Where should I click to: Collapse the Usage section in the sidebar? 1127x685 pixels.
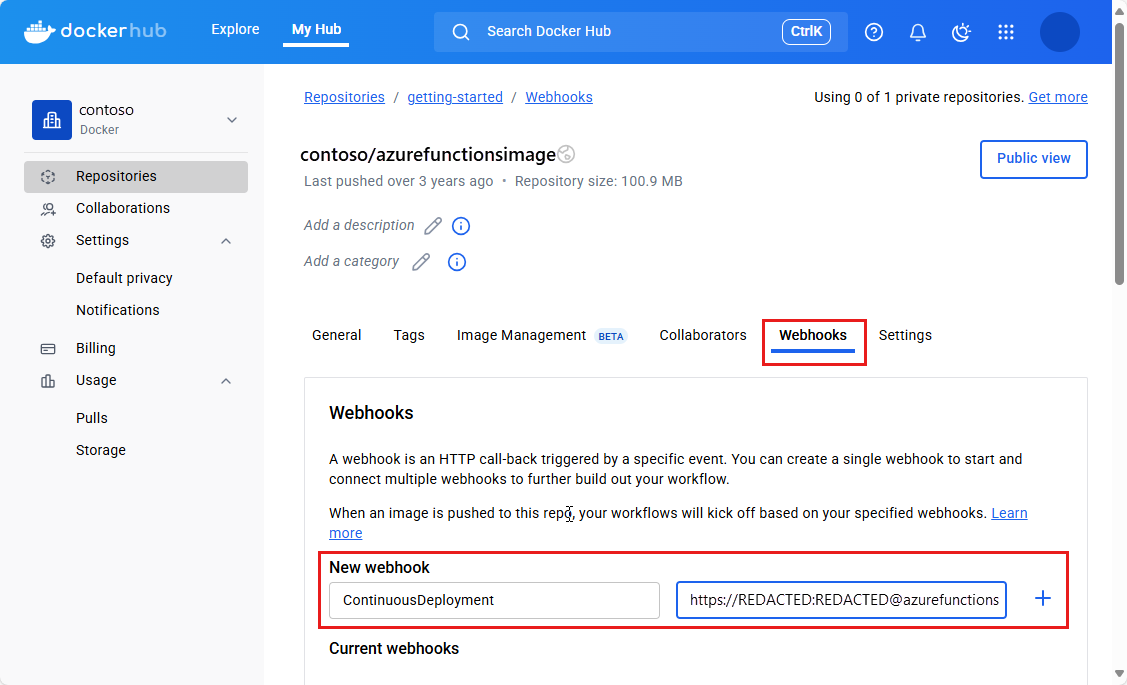point(225,380)
